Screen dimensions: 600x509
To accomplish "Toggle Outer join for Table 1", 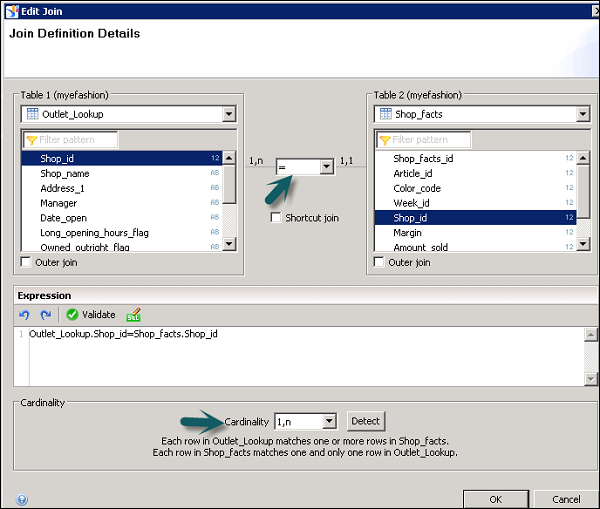I will [26, 263].
